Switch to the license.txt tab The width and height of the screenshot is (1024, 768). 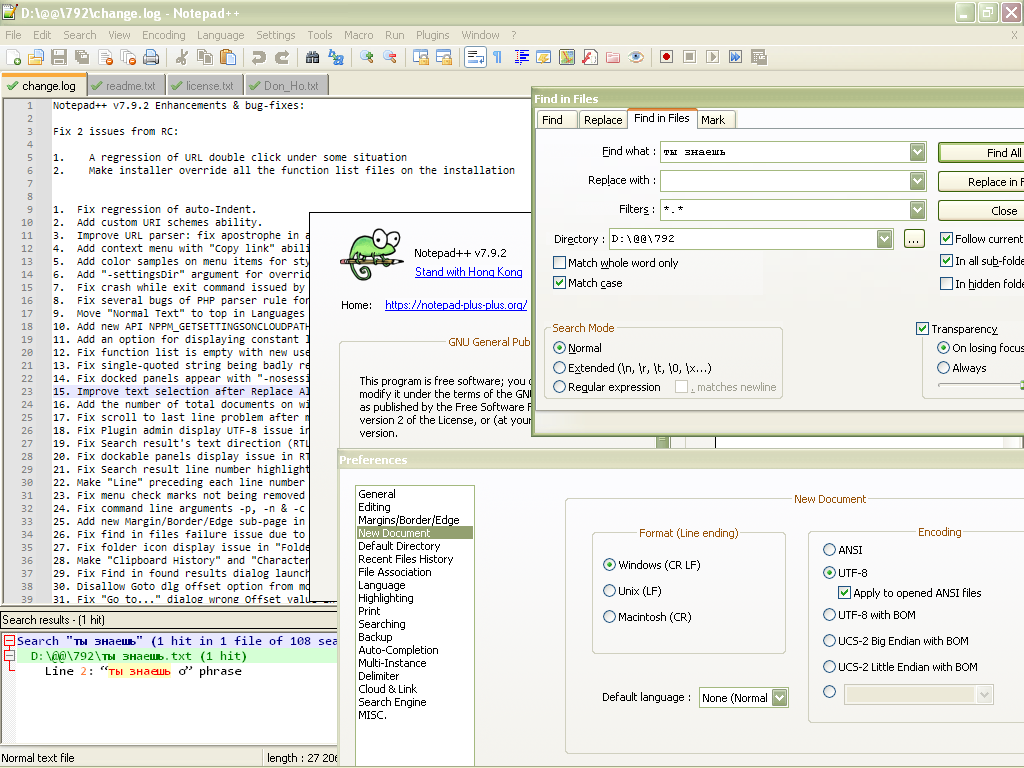[x=204, y=86]
